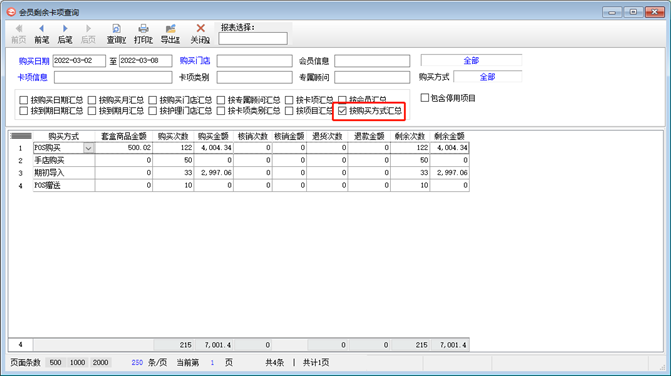671x376 pixels.
Task: Enable 按专属顾问汇总 checkbox
Action: point(220,100)
